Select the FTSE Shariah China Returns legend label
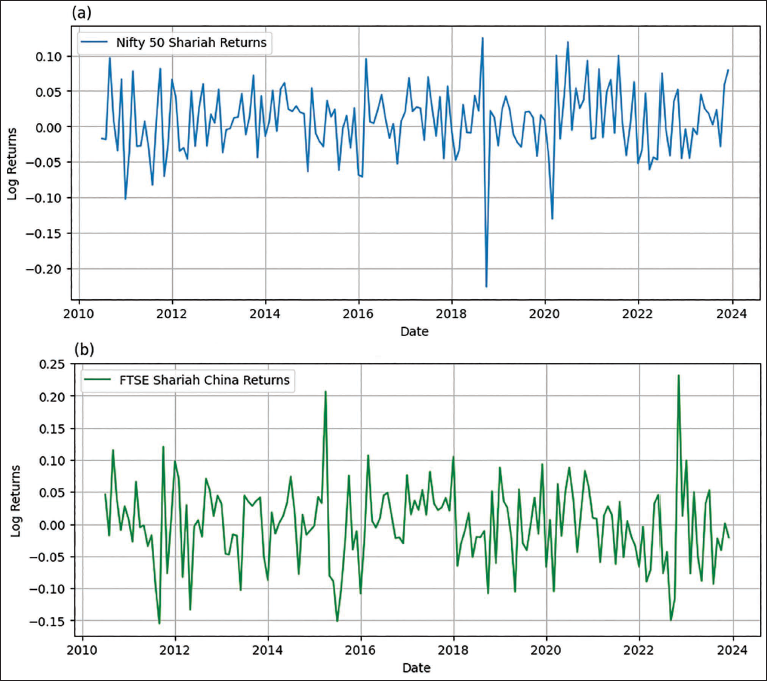Viewport: 767px width, 681px height. click(204, 380)
